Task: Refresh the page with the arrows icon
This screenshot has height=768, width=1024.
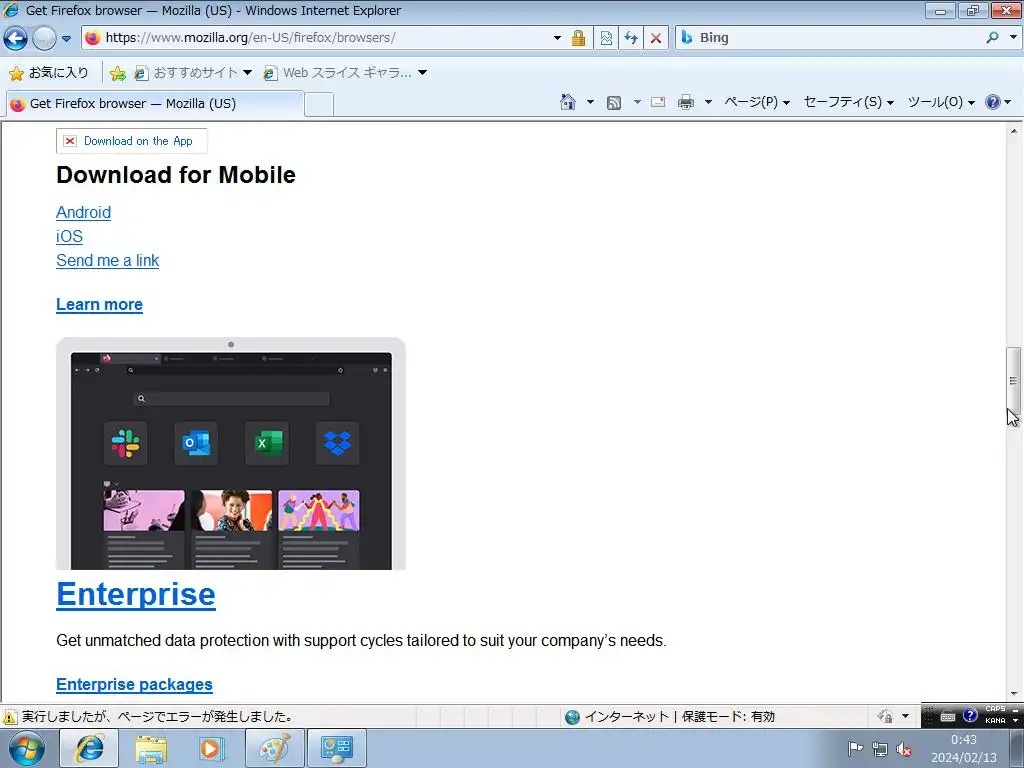Action: point(630,38)
